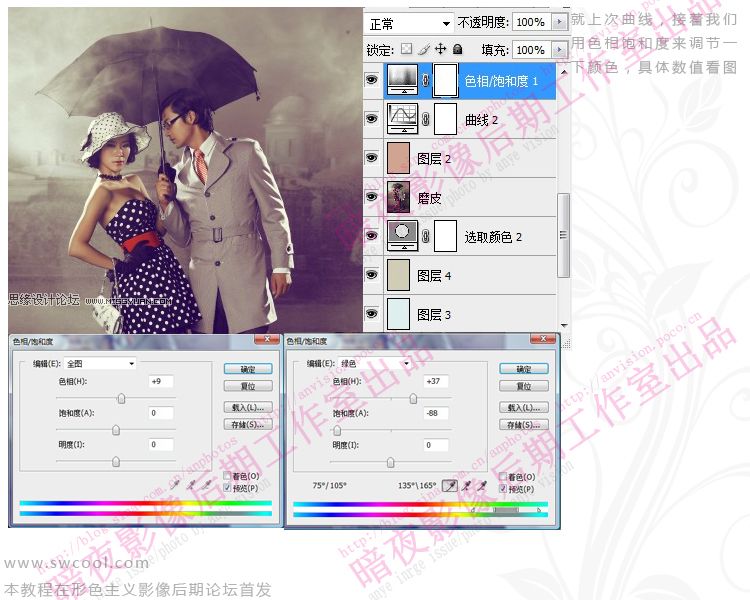This screenshot has width=750, height=600.
Task: Click the saturation slider handle in 全图 dialog
Action: coord(116,430)
